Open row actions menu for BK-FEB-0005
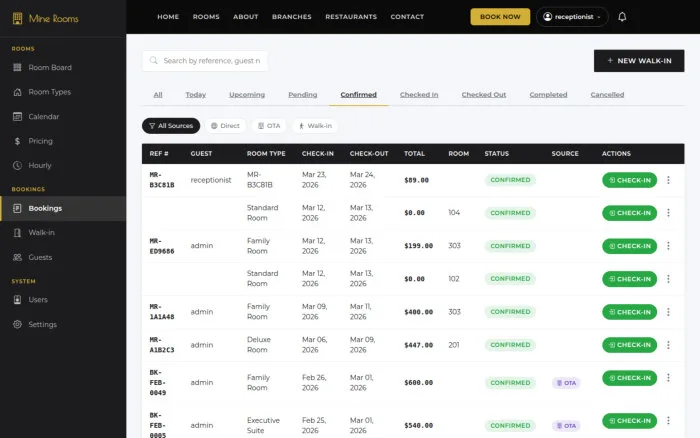700x438 pixels. (x=668, y=421)
